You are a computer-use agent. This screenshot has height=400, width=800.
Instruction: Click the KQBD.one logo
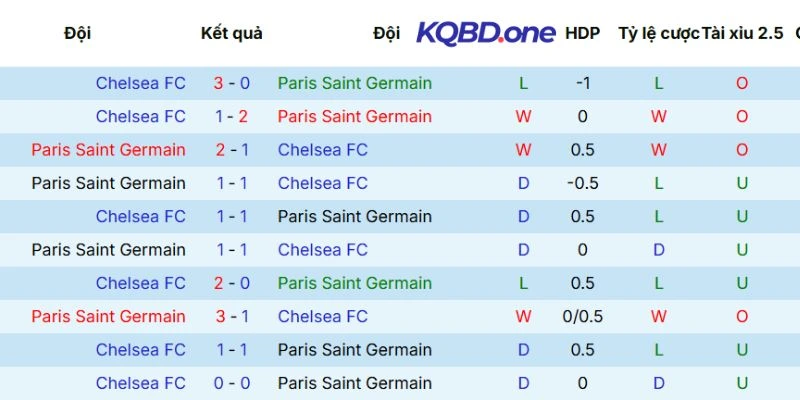pyautogui.click(x=486, y=33)
